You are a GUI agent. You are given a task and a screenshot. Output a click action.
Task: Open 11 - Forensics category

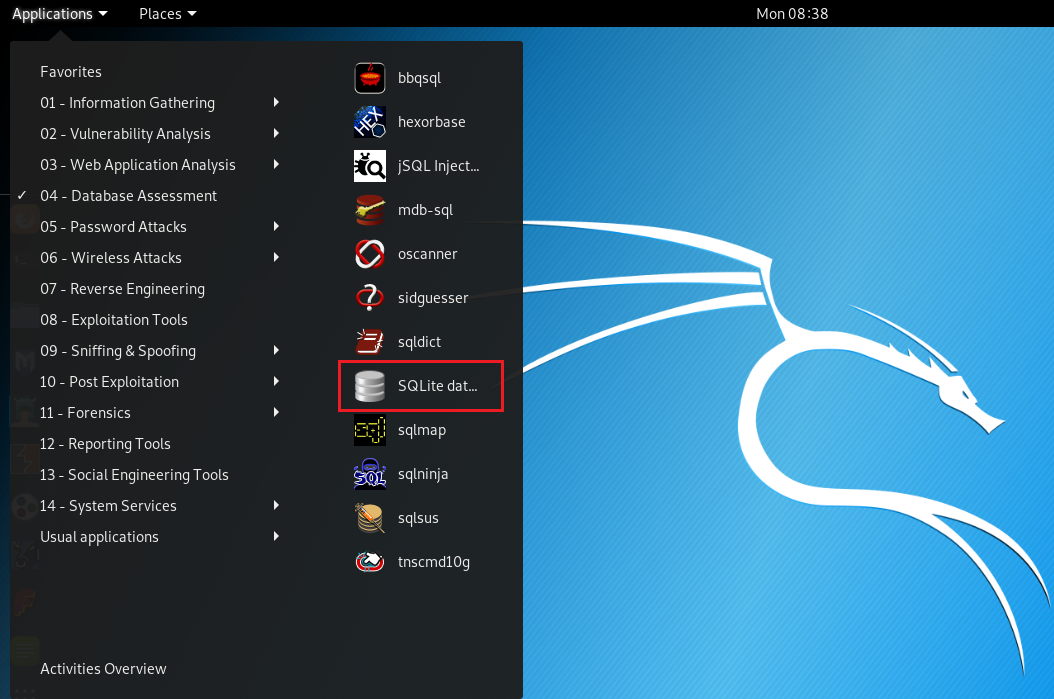click(x=85, y=413)
